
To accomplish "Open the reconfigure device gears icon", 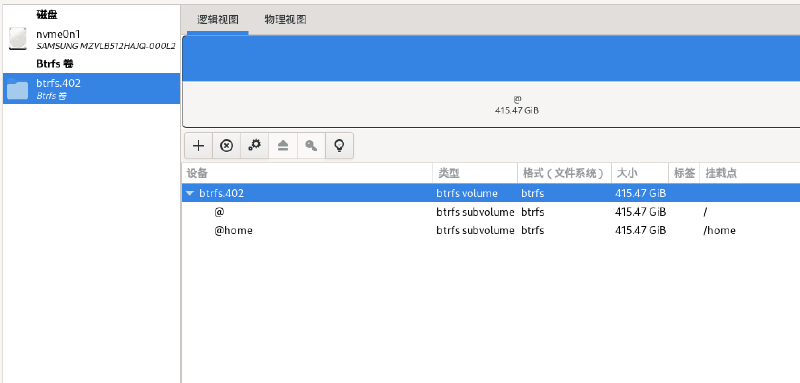I will pyautogui.click(x=255, y=146).
